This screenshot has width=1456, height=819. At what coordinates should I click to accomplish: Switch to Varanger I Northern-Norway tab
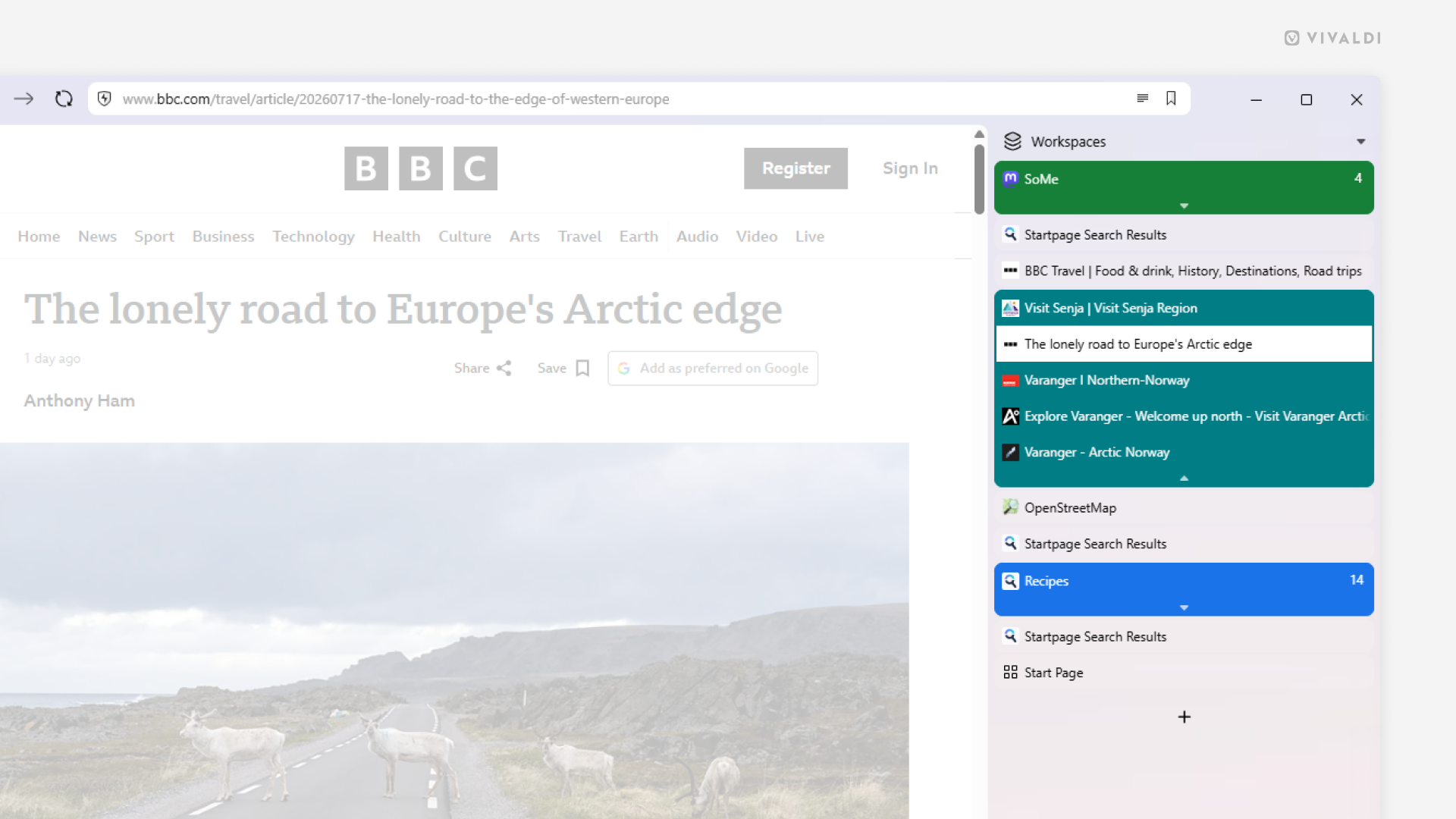1184,380
